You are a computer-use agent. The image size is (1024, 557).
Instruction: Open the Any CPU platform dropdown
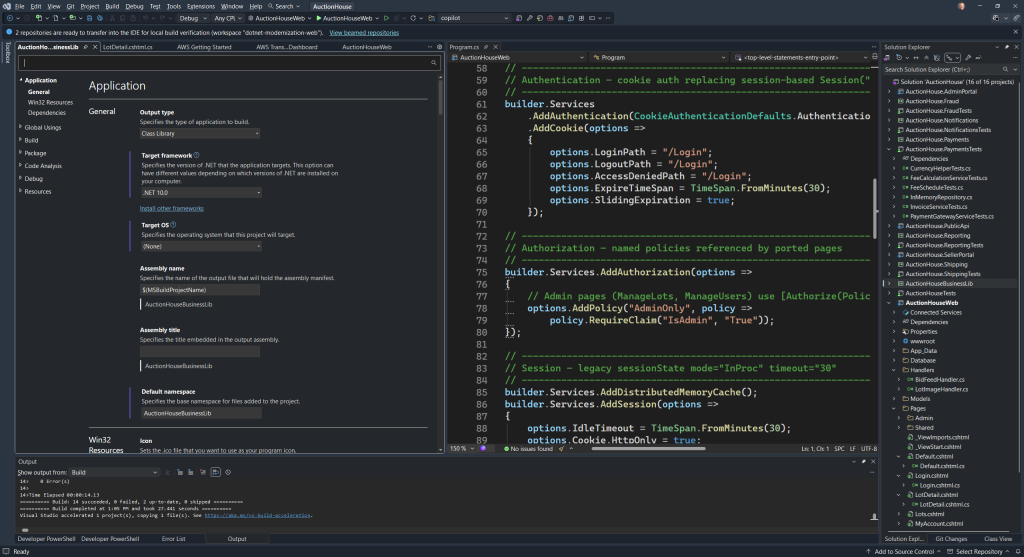(228, 18)
